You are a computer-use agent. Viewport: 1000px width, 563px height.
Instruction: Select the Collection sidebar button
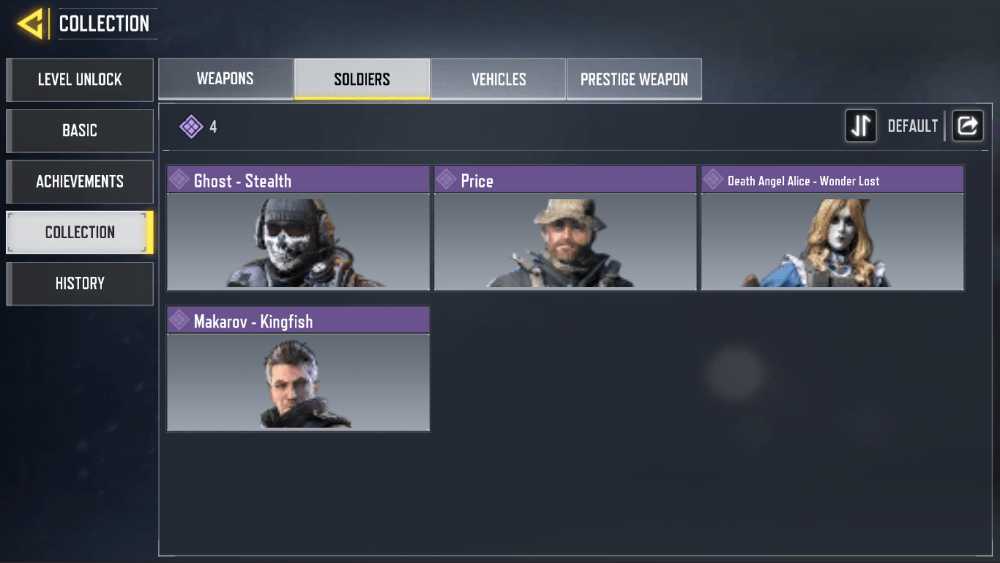80,233
